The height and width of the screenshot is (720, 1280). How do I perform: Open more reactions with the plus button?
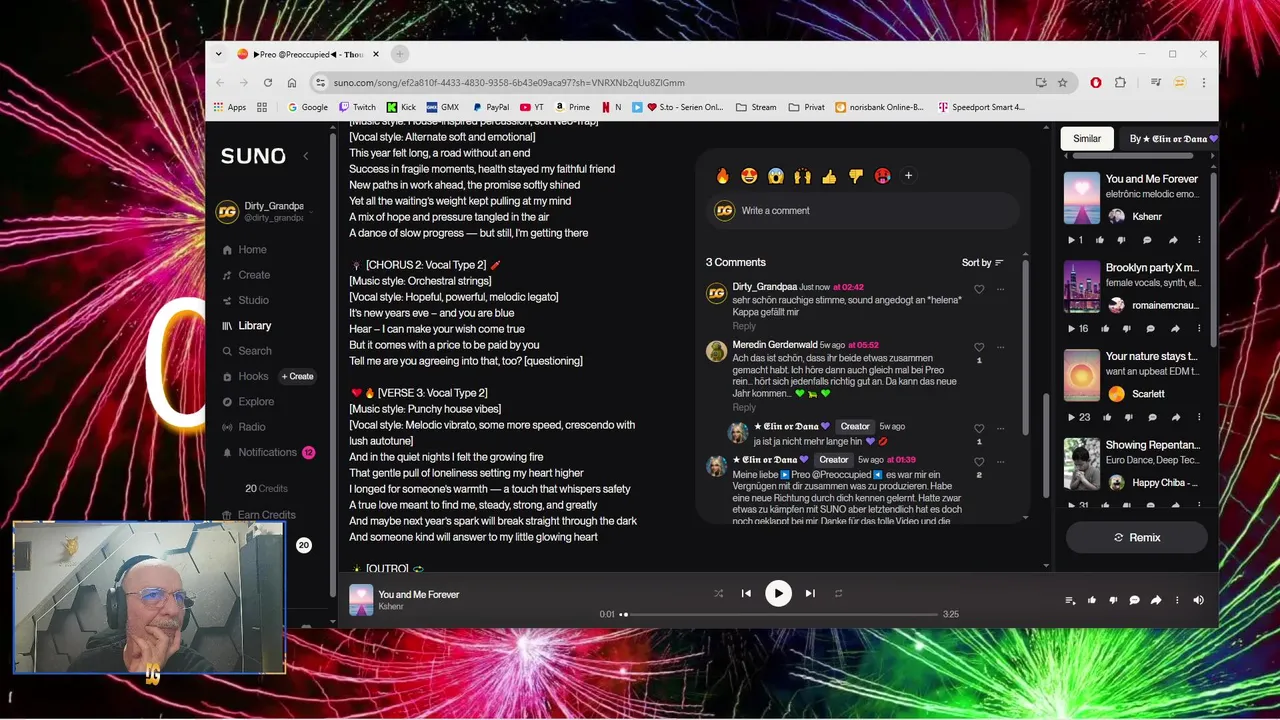(908, 176)
